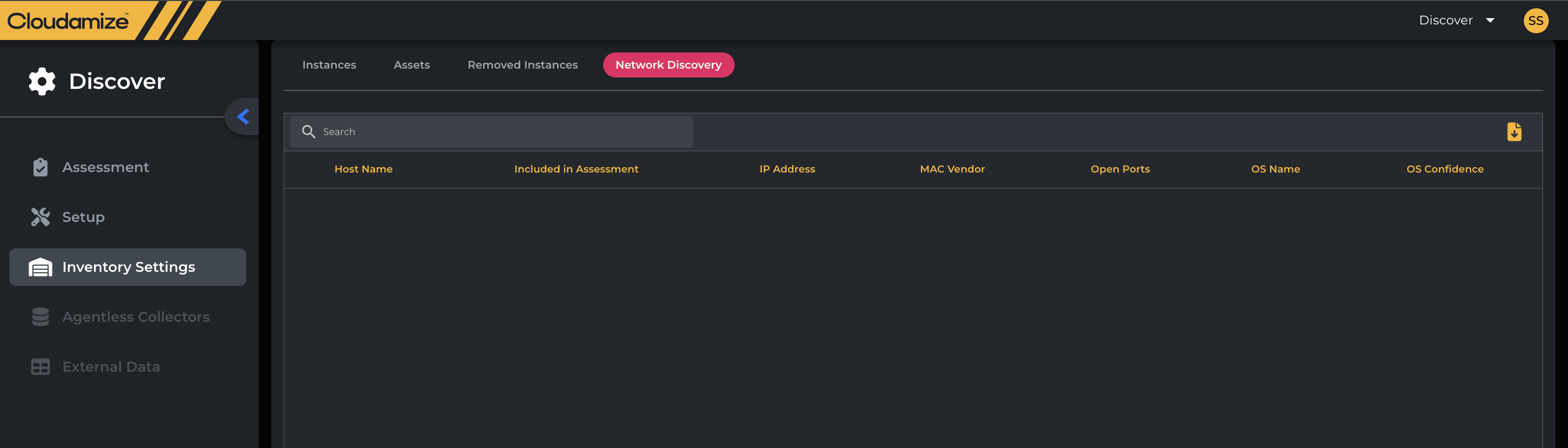Click the OS Confidence column header
Viewport: 1568px width, 448px height.
1444,169
